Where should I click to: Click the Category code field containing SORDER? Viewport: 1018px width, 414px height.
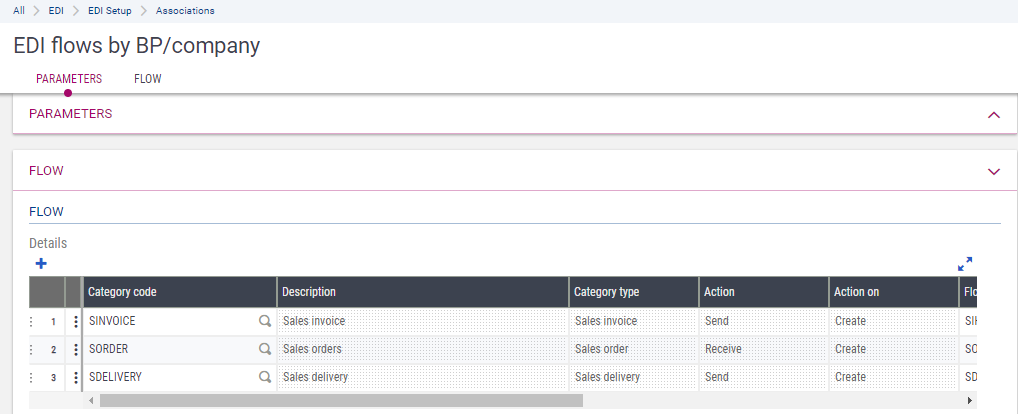tap(170, 349)
